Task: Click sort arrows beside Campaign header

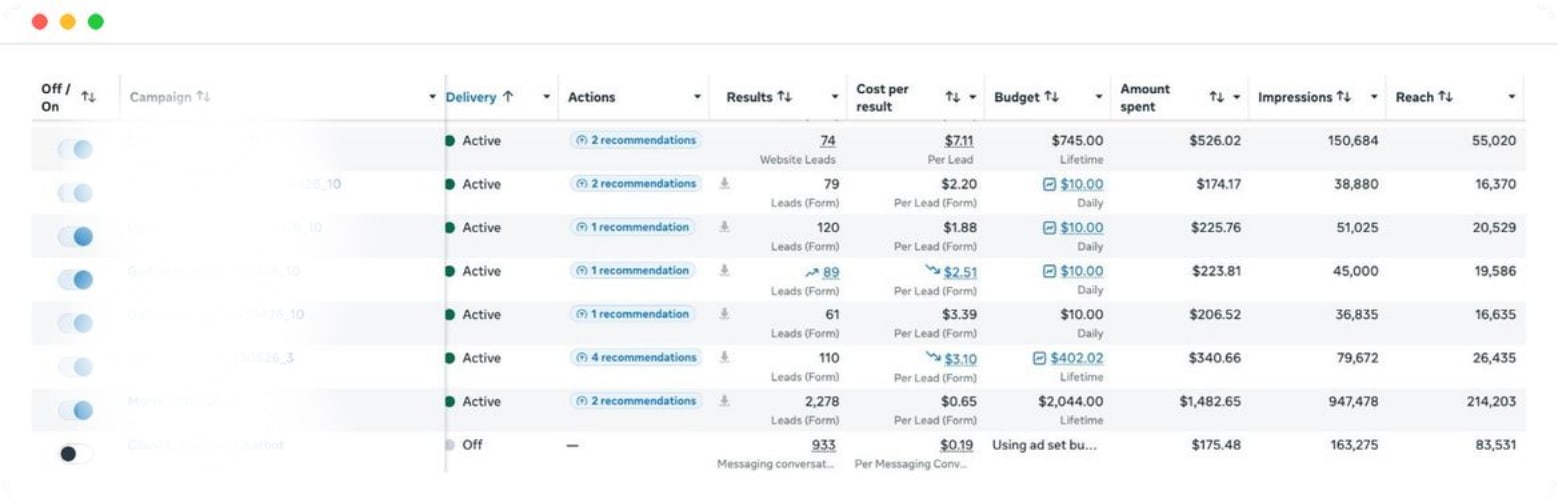Action: [x=203, y=97]
